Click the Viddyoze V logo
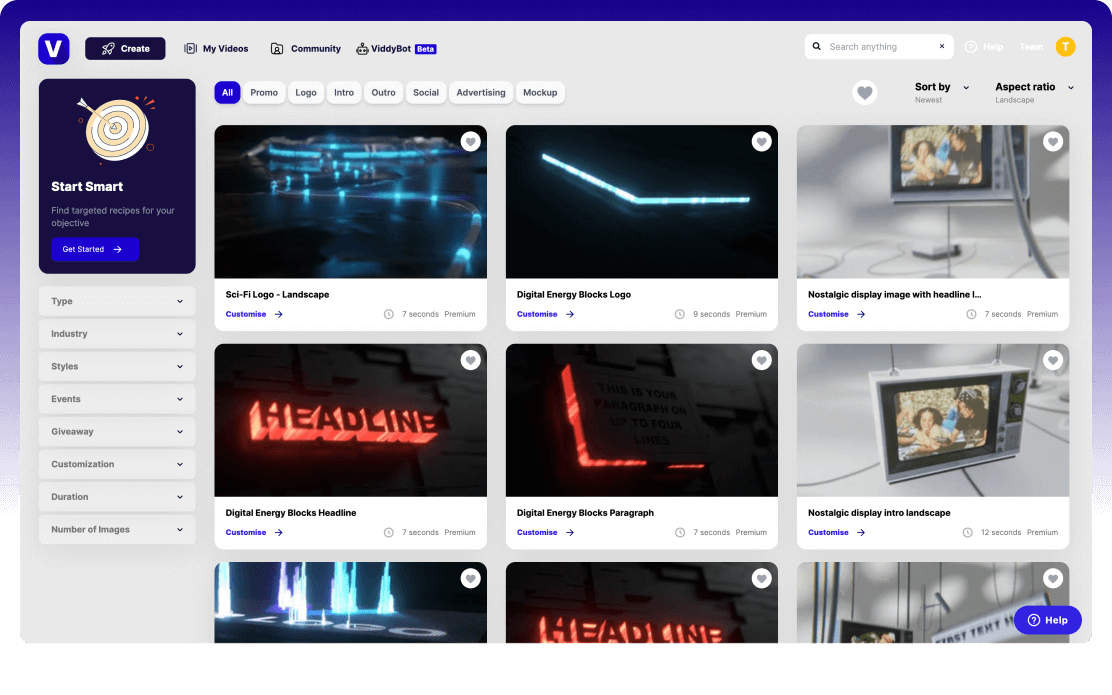The width and height of the screenshot is (1112, 695). pos(54,48)
